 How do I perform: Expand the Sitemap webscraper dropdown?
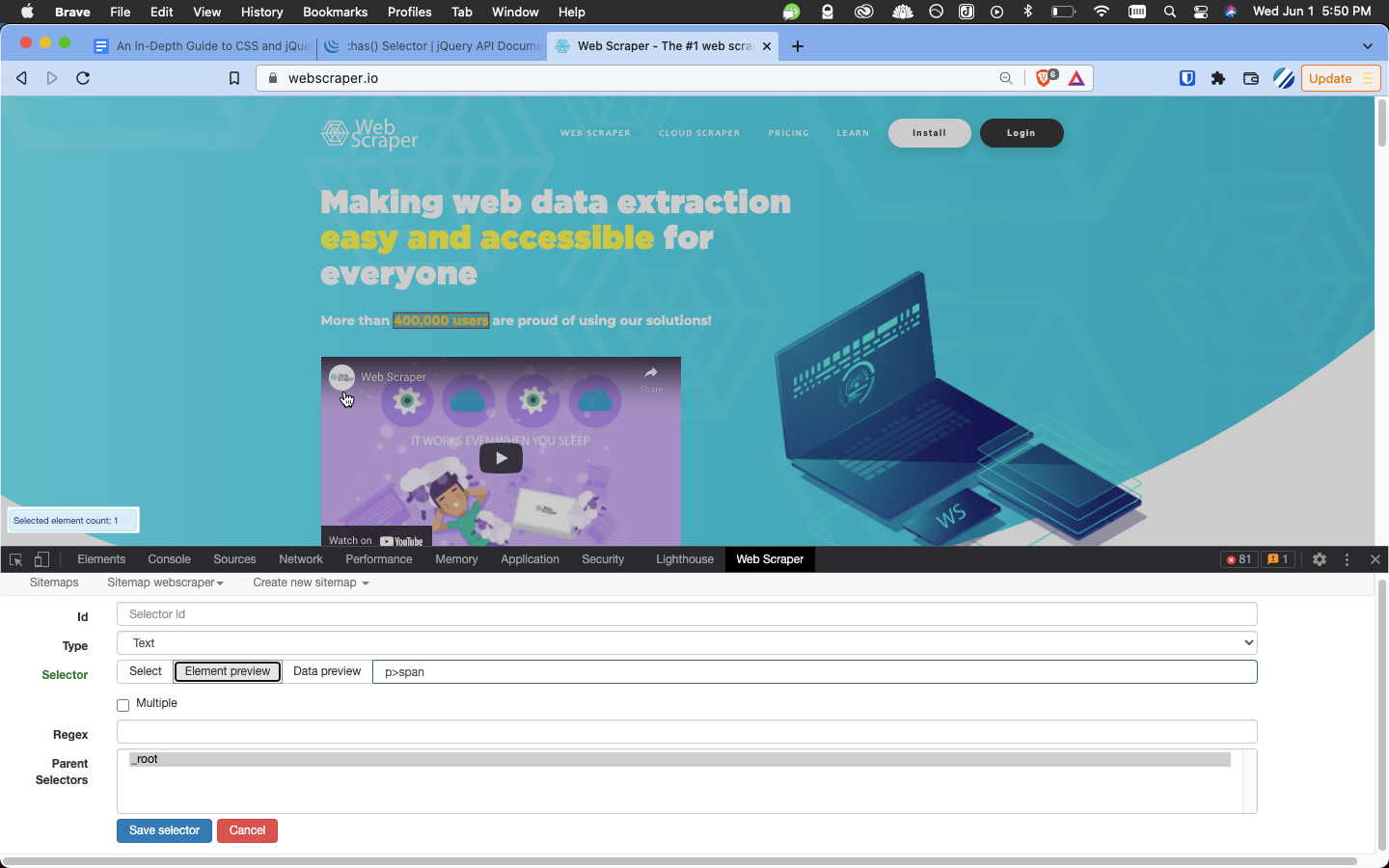165,583
